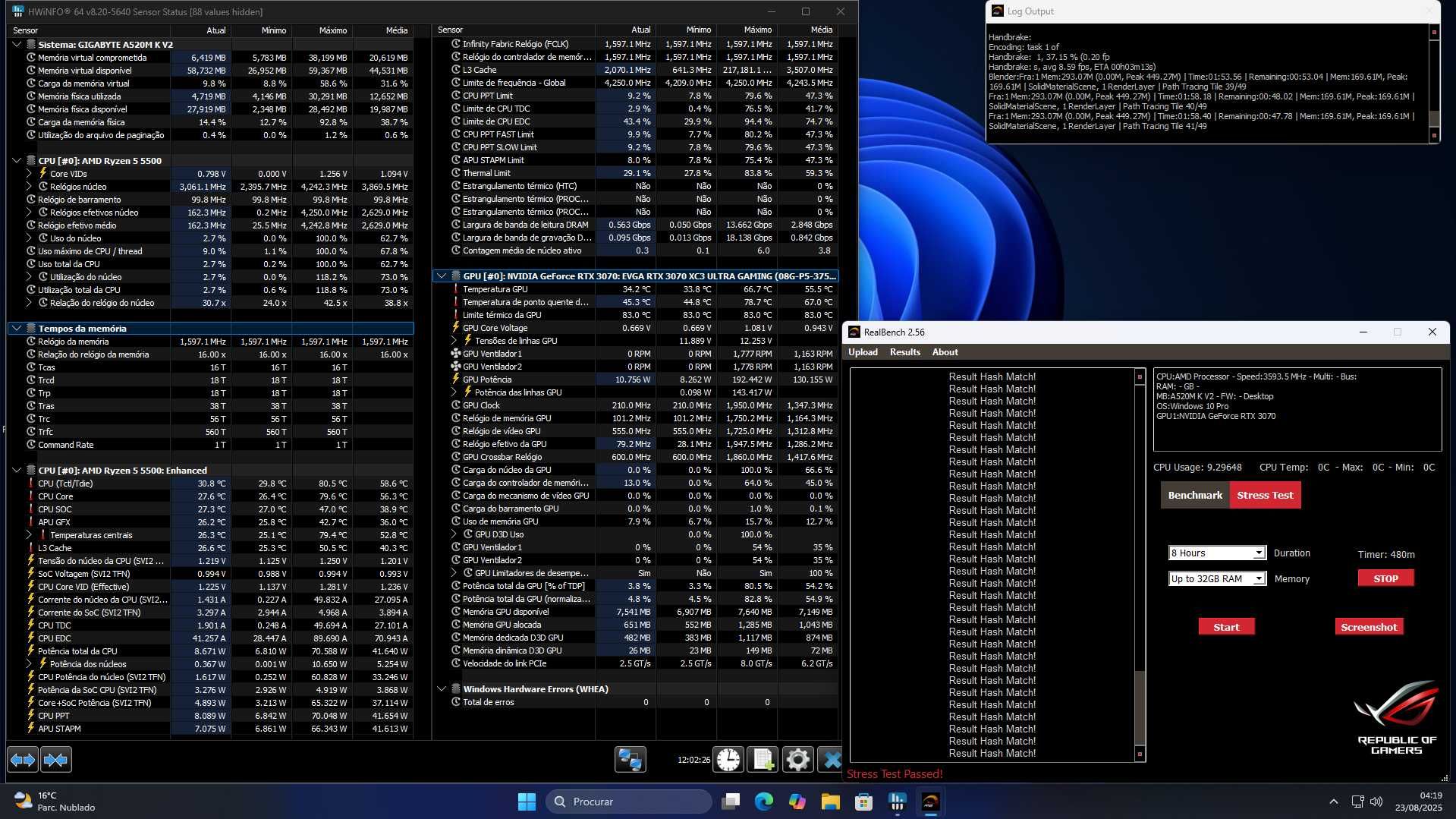Click the GPU Ventilador1 fan icon in RPM row
Viewport: 1456px width, 819px height.
(x=456, y=354)
